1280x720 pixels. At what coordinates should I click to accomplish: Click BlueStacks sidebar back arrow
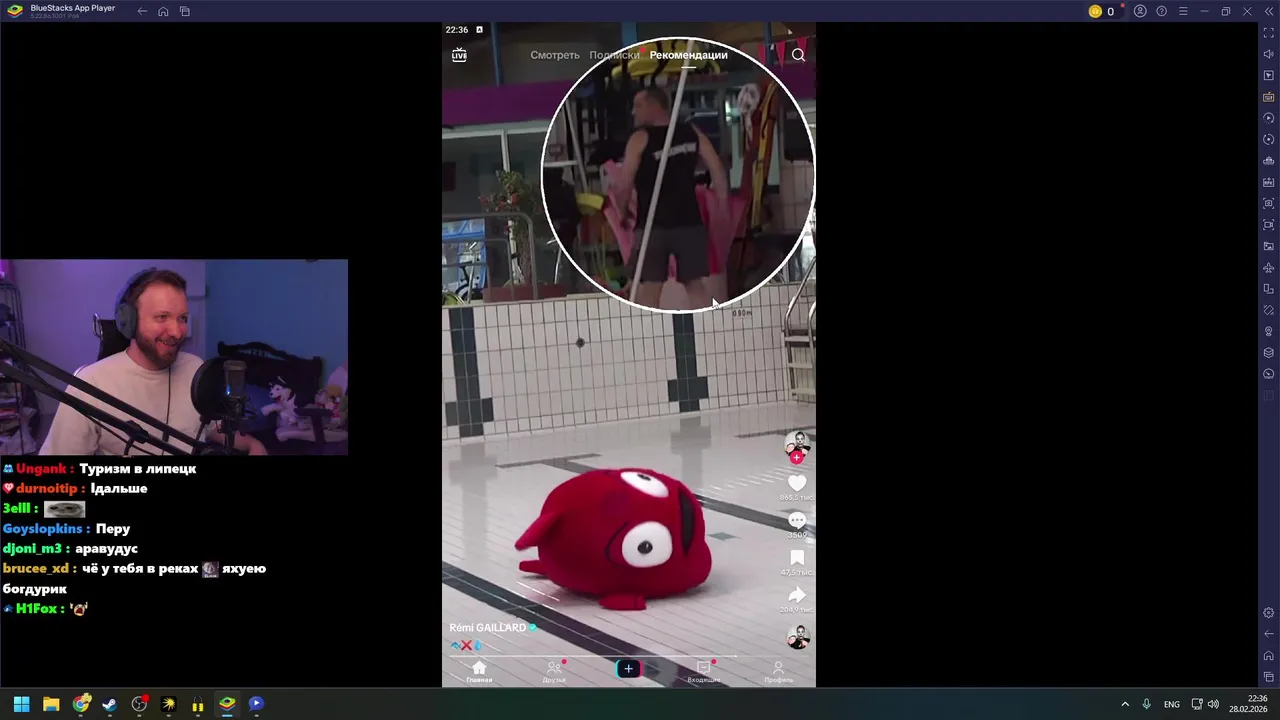pyautogui.click(x=1269, y=634)
